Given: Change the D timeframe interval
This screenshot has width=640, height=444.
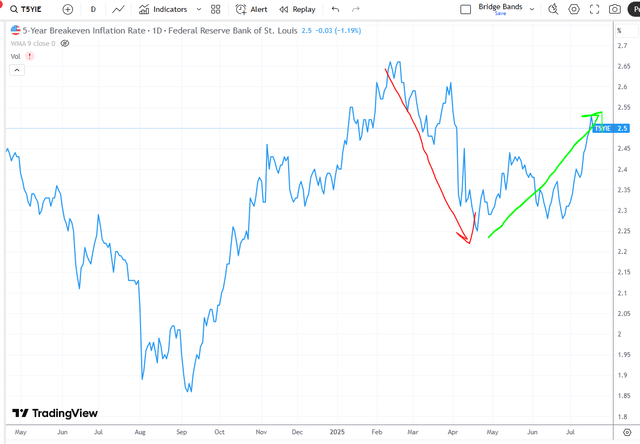Looking at the screenshot, I should (x=93, y=9).
